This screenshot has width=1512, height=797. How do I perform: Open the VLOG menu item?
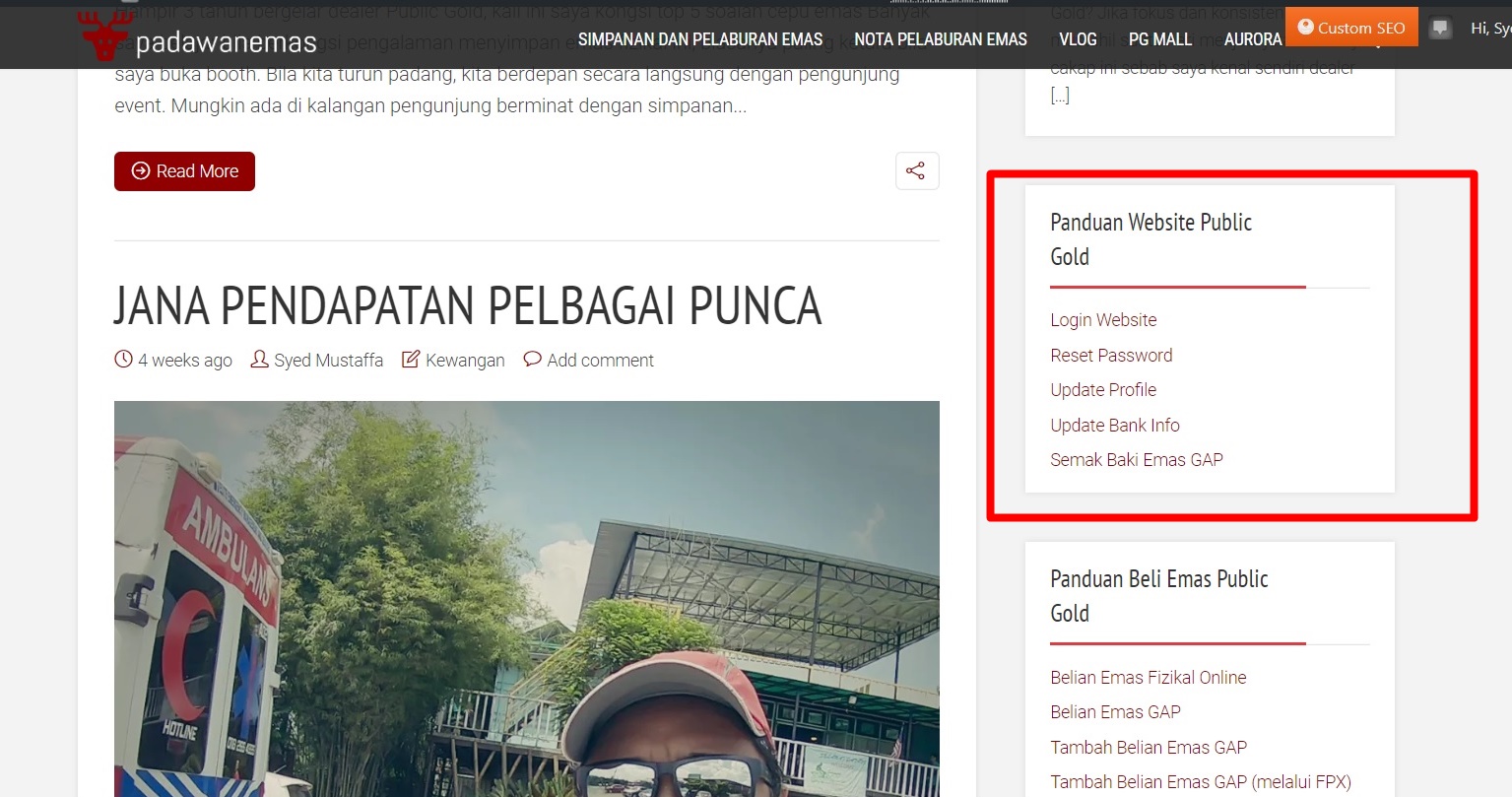coord(1078,39)
